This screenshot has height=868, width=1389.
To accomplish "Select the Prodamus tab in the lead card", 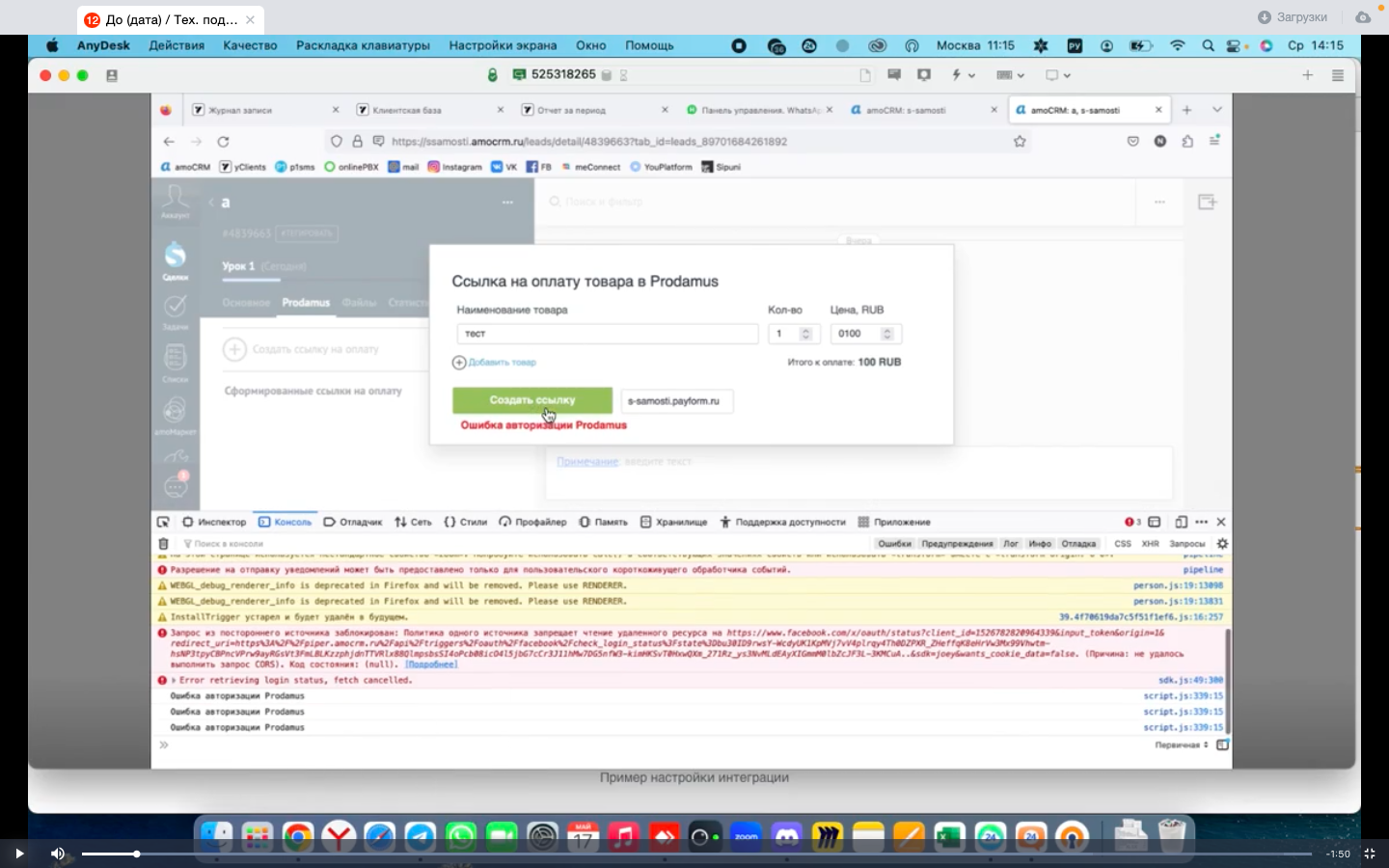I will (x=306, y=303).
